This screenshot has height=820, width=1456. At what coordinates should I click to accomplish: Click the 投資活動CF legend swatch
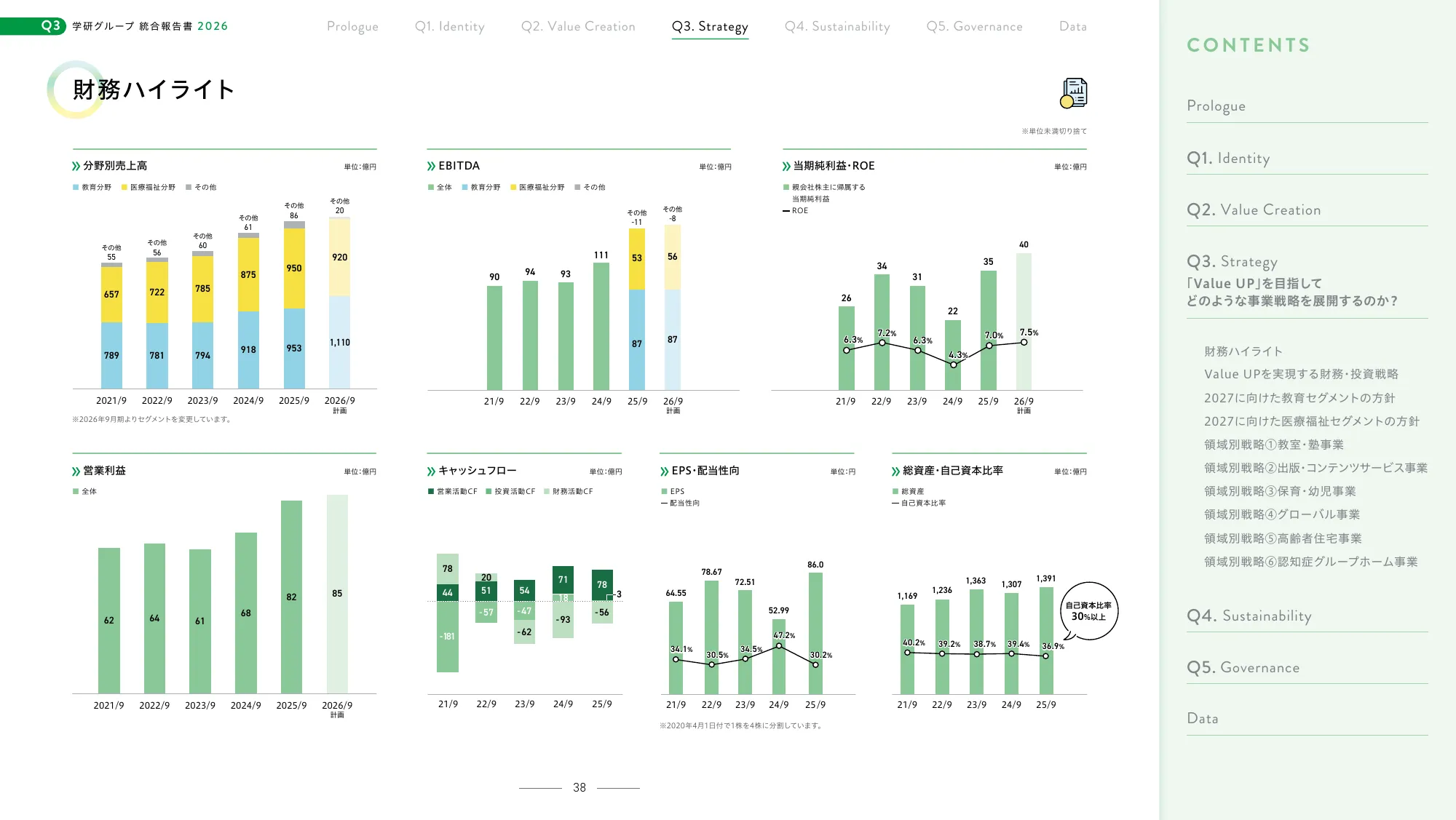point(488,492)
